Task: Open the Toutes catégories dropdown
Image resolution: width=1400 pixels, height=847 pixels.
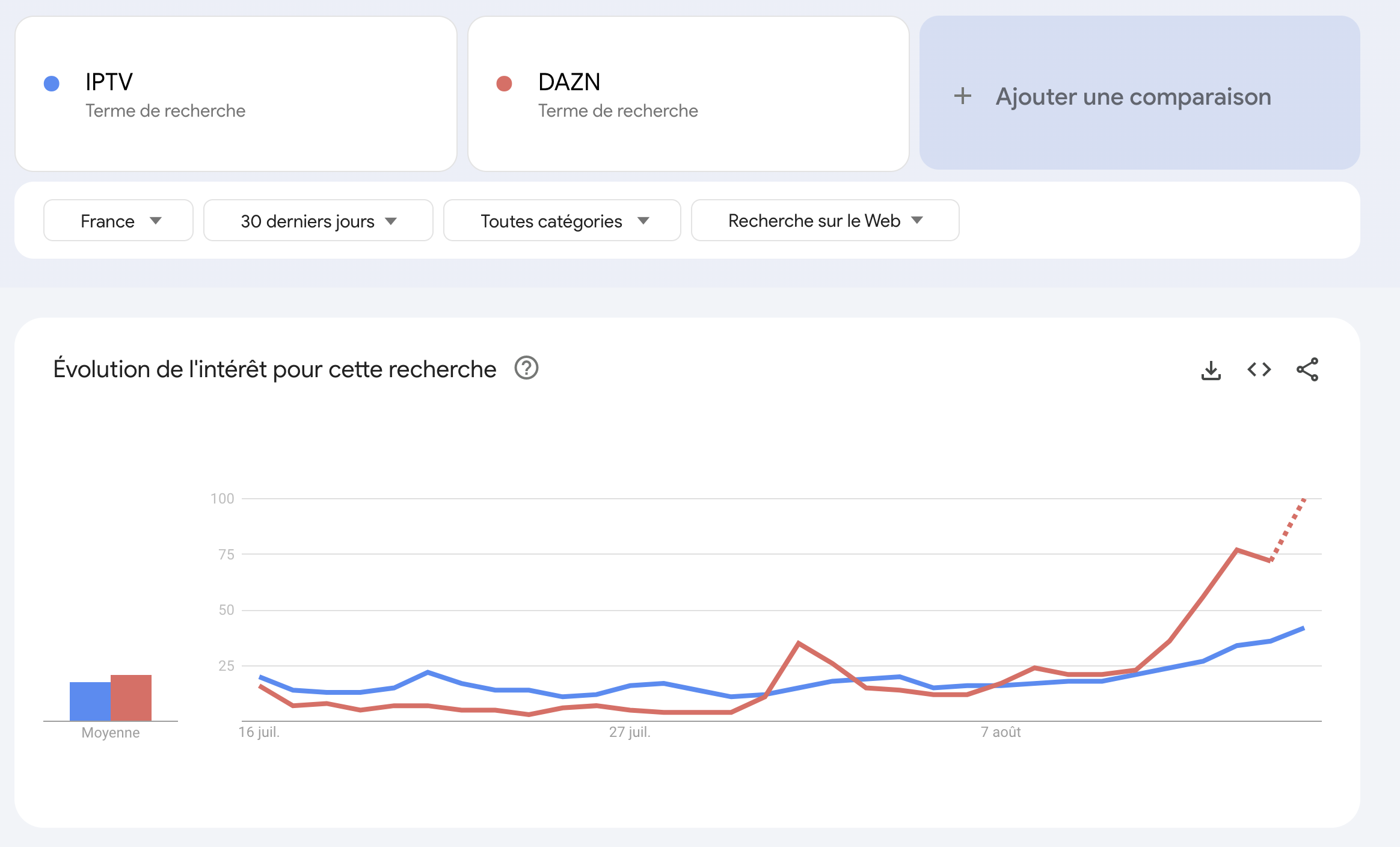Action: point(562,221)
